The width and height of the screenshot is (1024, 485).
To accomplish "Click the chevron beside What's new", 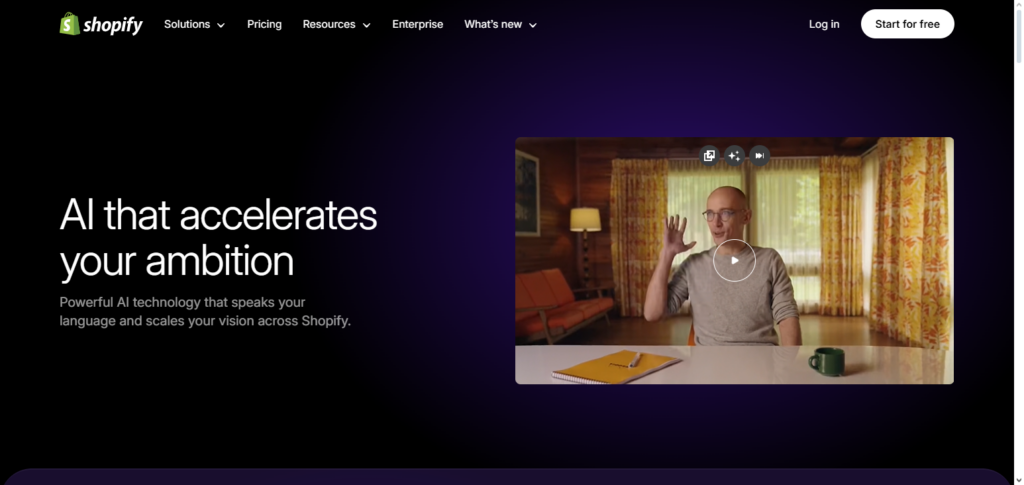I will point(533,25).
